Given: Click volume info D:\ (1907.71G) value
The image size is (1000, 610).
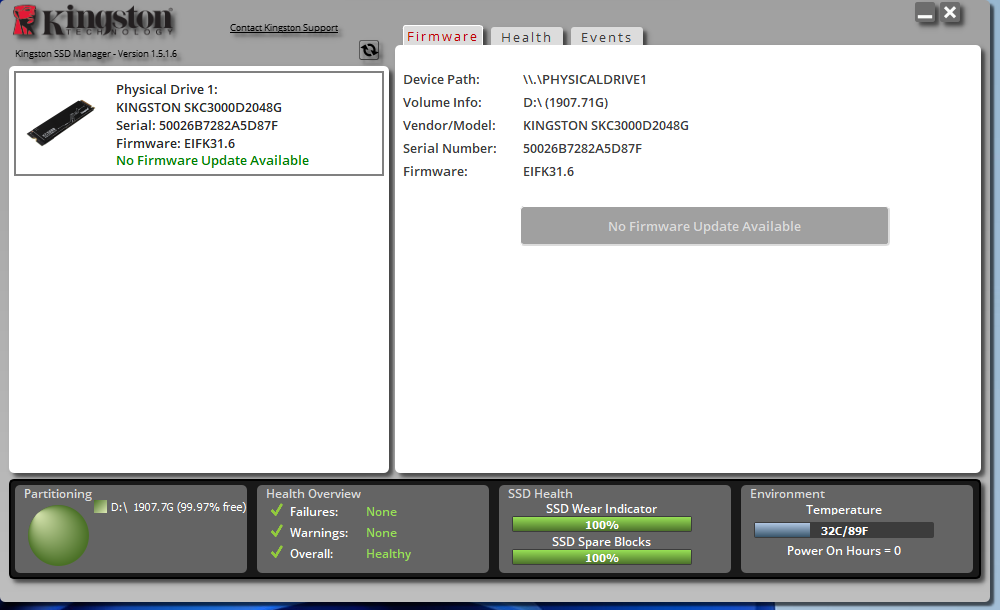Looking at the screenshot, I should [x=566, y=103].
